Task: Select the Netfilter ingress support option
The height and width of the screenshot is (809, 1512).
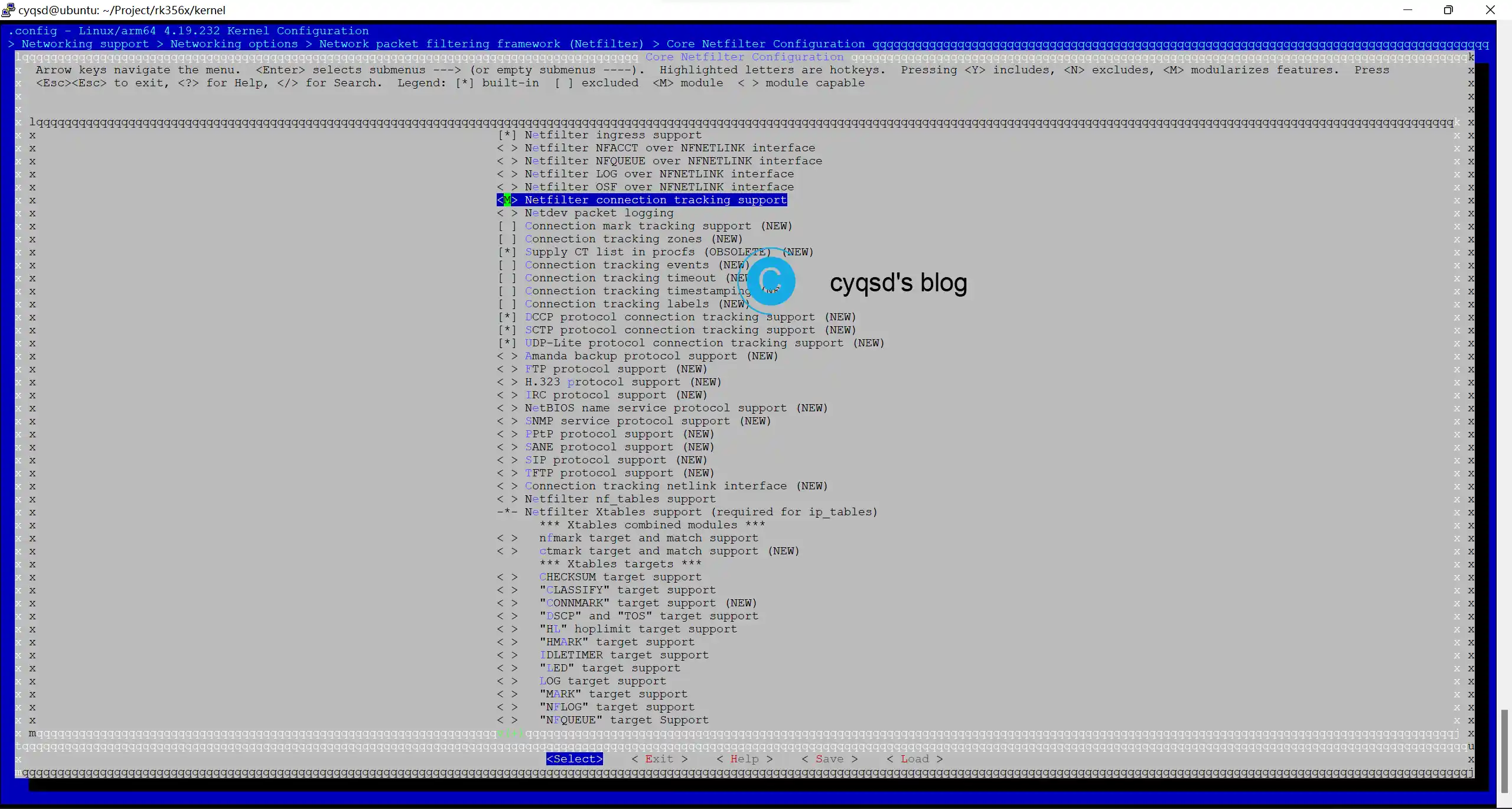Action: [x=599, y=135]
